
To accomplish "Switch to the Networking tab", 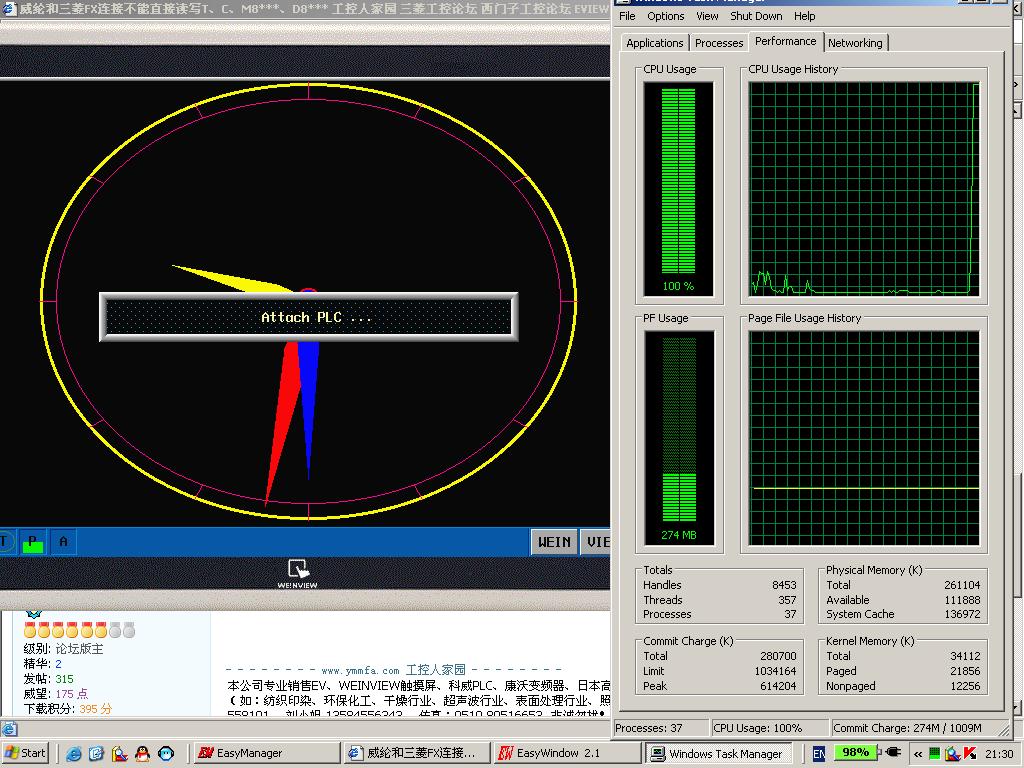I will 855,43.
